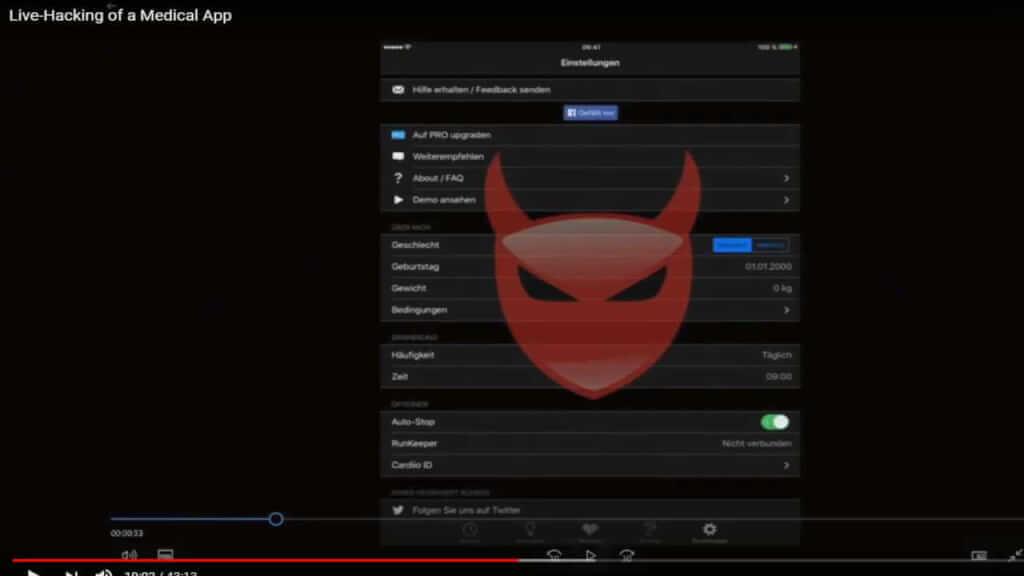Tap the Weiterempfehlen icon
Image resolution: width=1024 pixels, height=576 pixels.
[398, 156]
